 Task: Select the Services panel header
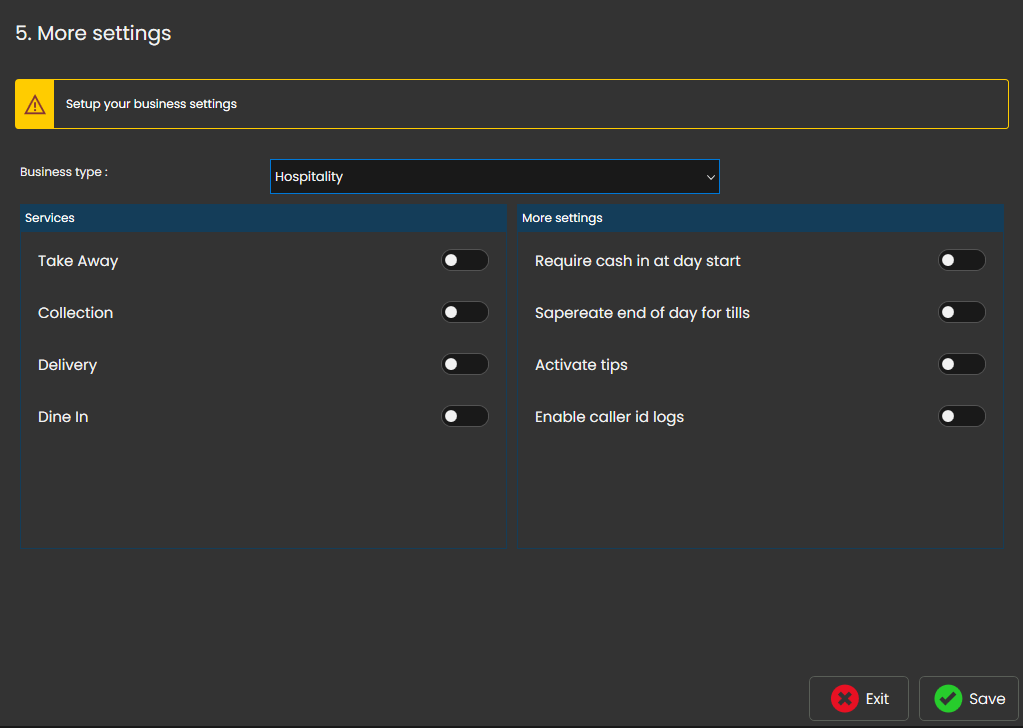(x=263, y=218)
